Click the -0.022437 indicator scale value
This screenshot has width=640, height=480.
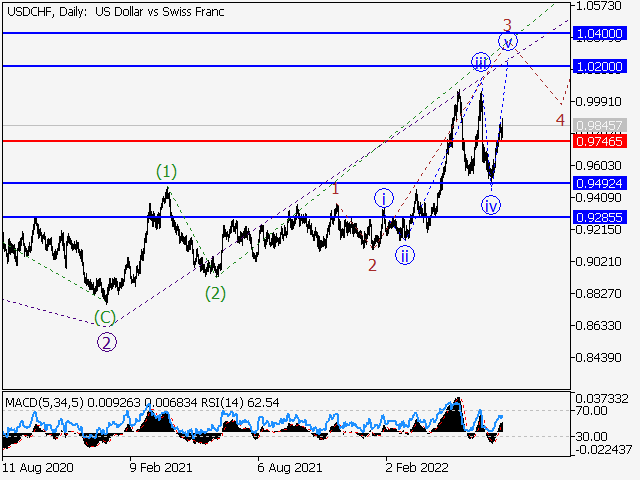pos(604,449)
